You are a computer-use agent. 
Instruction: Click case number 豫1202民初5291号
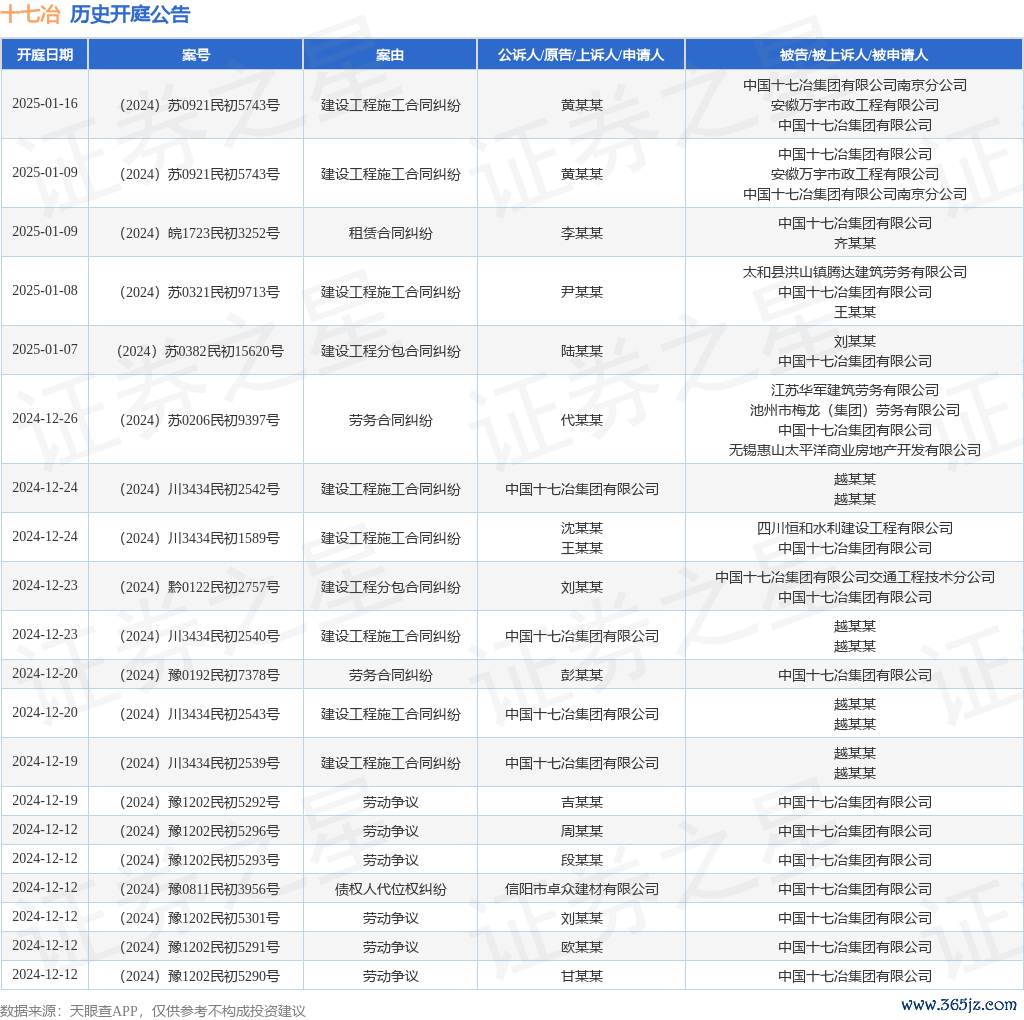pos(200,947)
